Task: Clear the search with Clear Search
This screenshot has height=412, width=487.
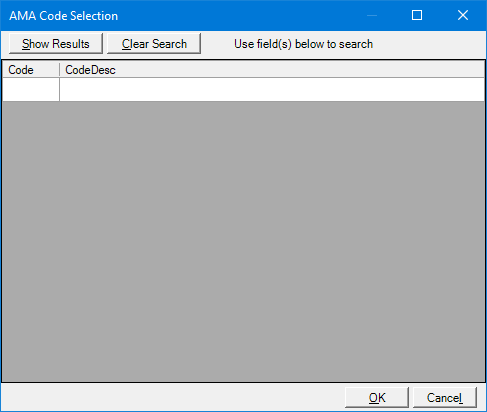Action: [x=154, y=43]
